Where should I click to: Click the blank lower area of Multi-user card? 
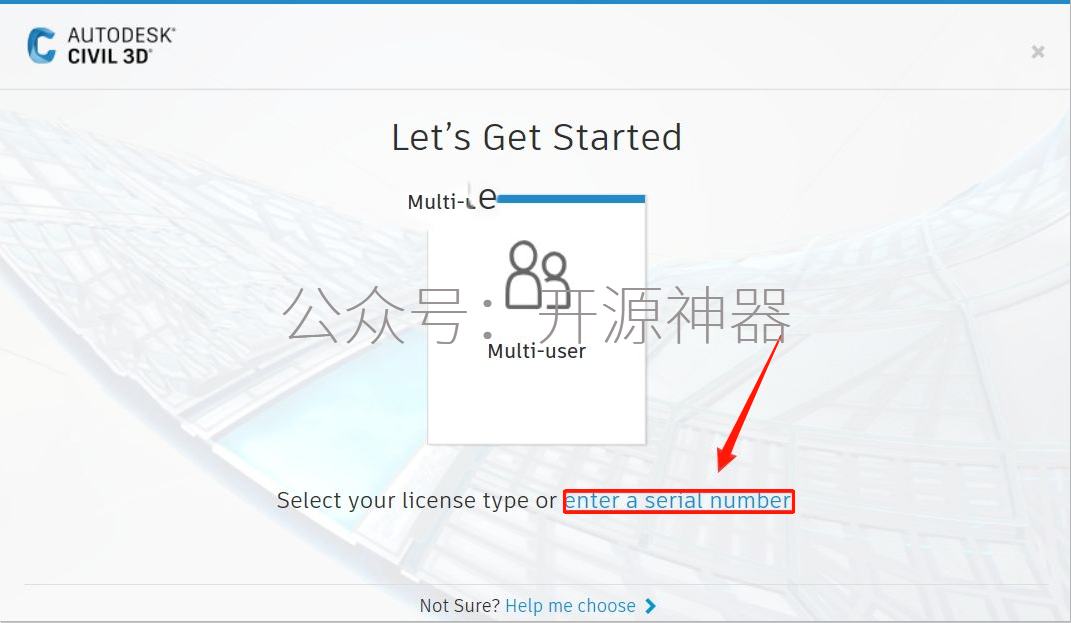pyautogui.click(x=537, y=403)
